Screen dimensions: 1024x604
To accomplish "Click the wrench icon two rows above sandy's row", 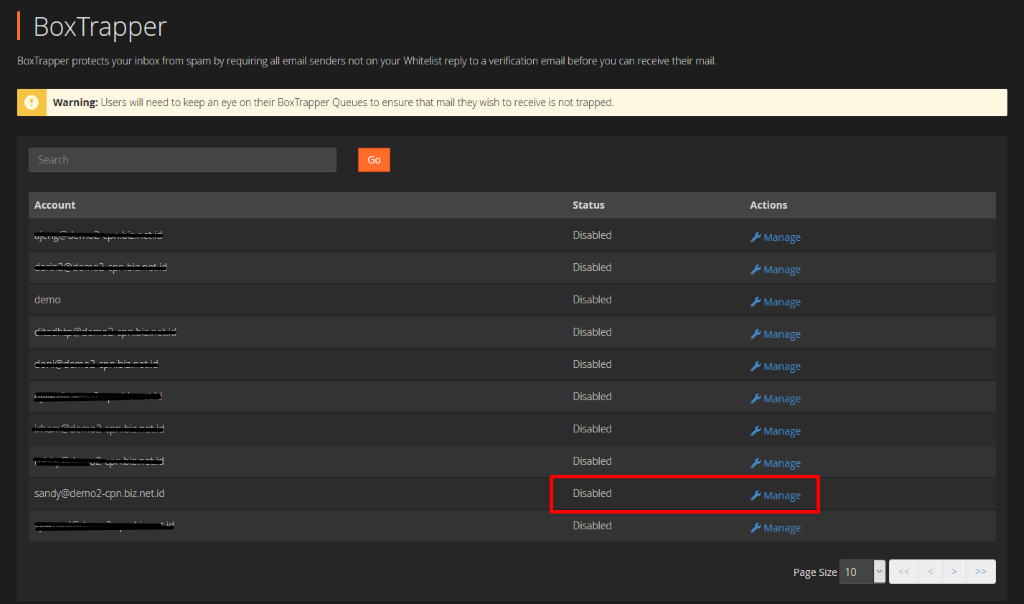I will click(x=758, y=430).
